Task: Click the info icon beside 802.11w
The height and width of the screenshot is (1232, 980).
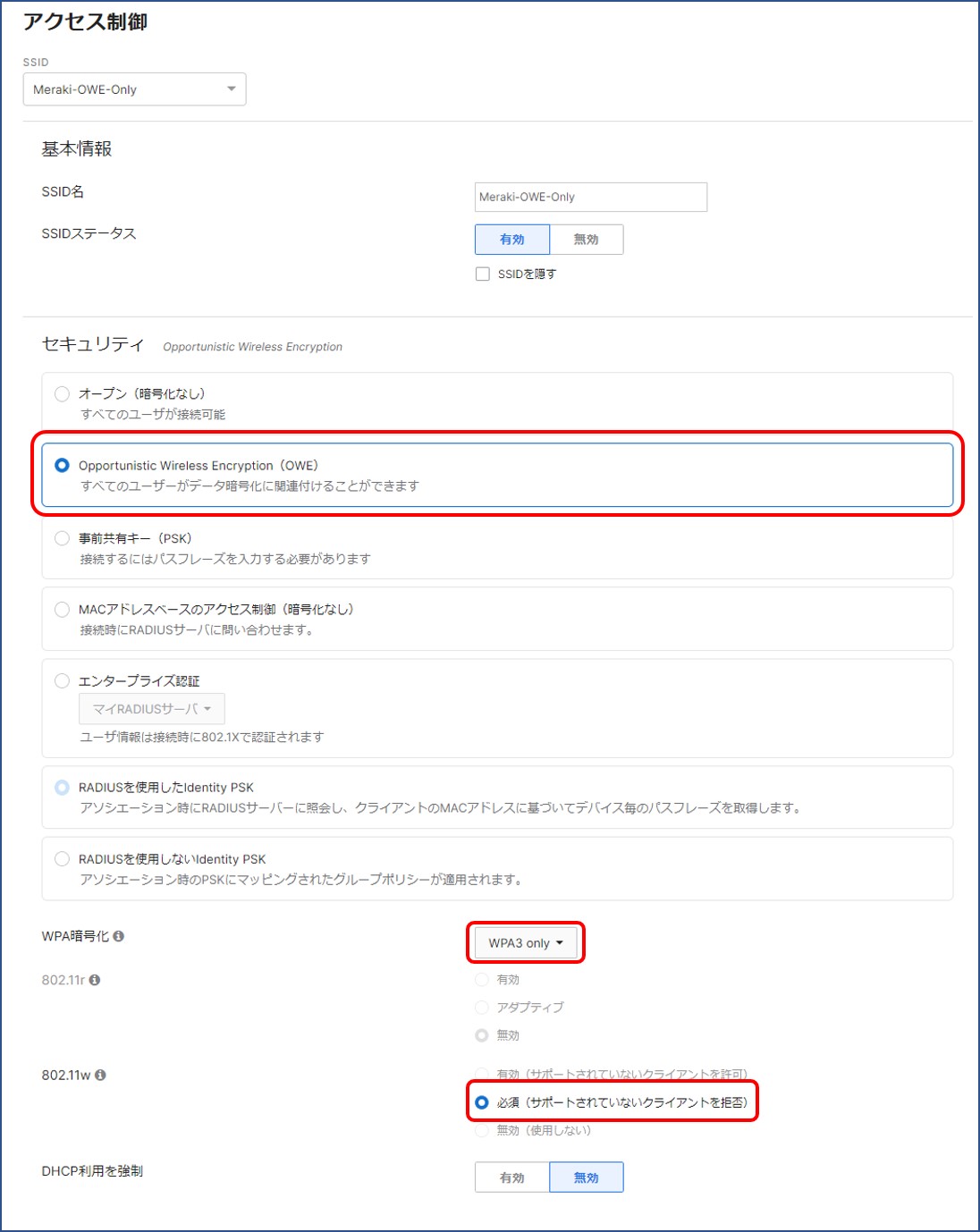Action: [100, 1075]
